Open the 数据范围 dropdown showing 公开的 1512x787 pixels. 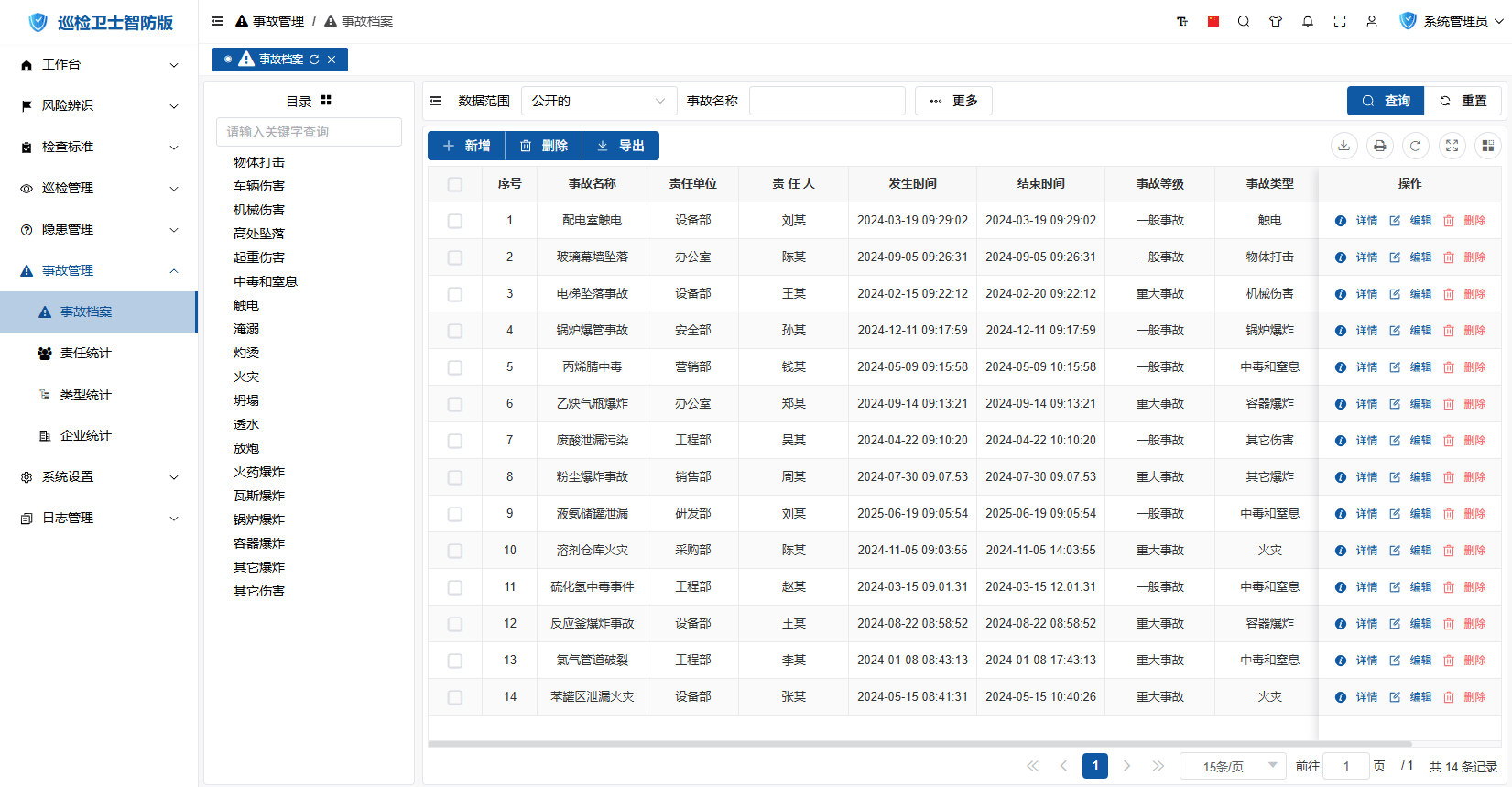[x=599, y=101]
